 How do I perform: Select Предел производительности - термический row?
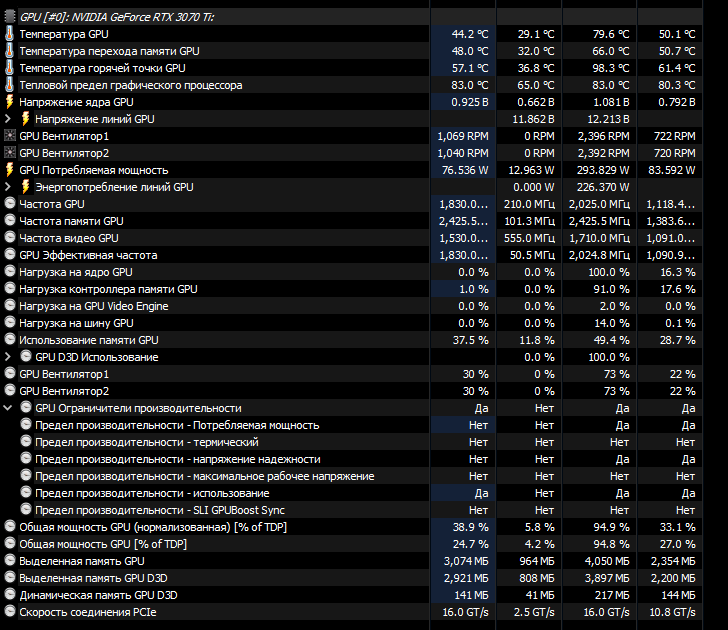pyautogui.click(x=147, y=442)
